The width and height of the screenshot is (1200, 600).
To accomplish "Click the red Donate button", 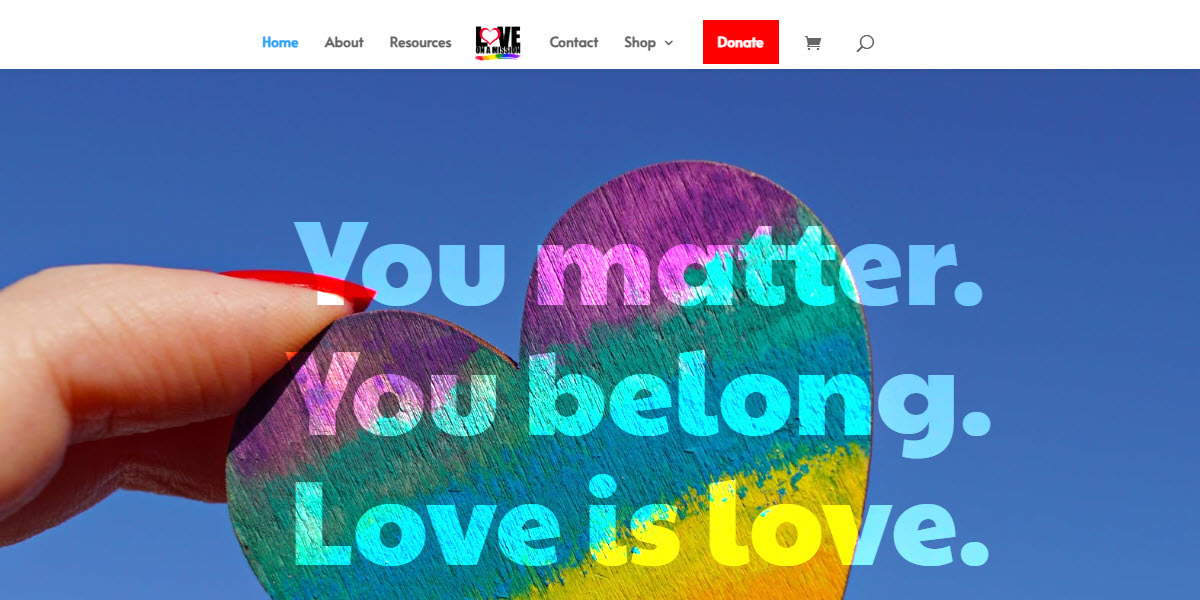I will click(x=741, y=42).
